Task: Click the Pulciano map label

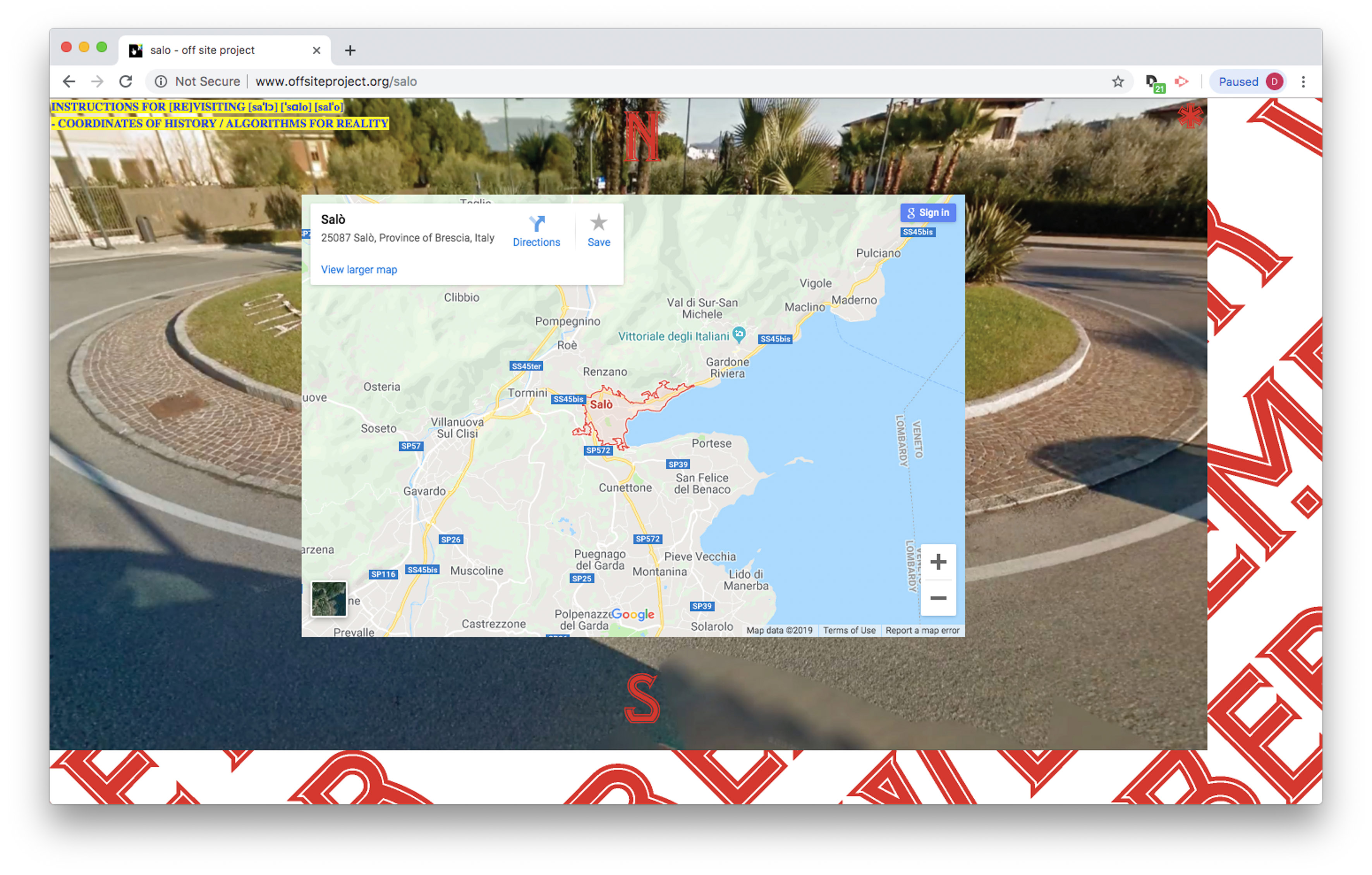Action: click(x=878, y=253)
